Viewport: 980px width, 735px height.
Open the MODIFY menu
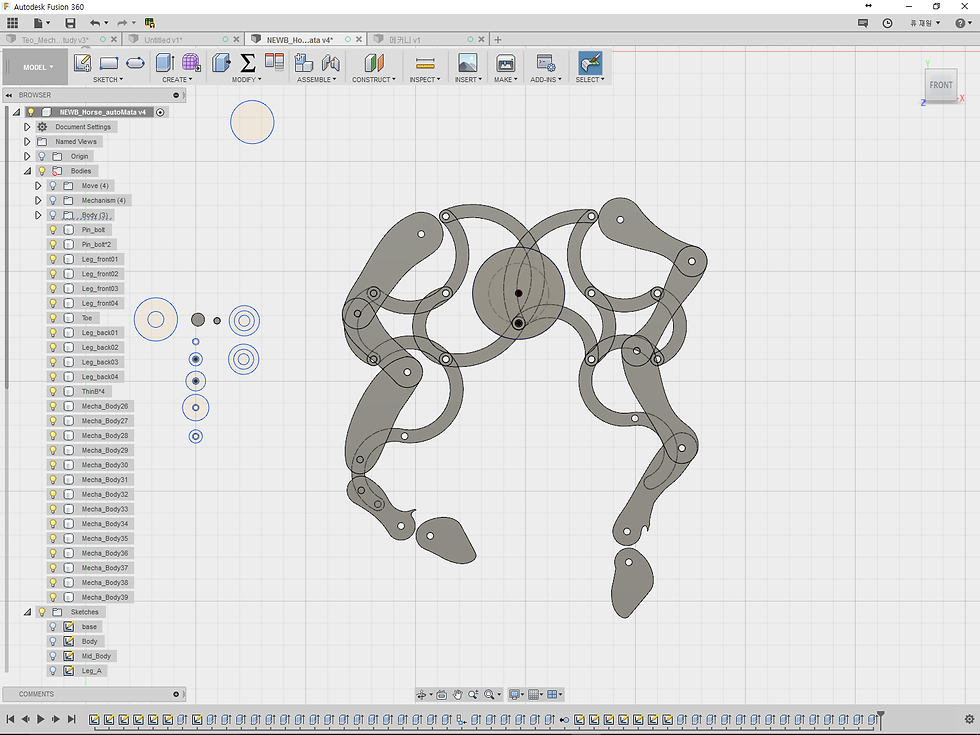(246, 80)
